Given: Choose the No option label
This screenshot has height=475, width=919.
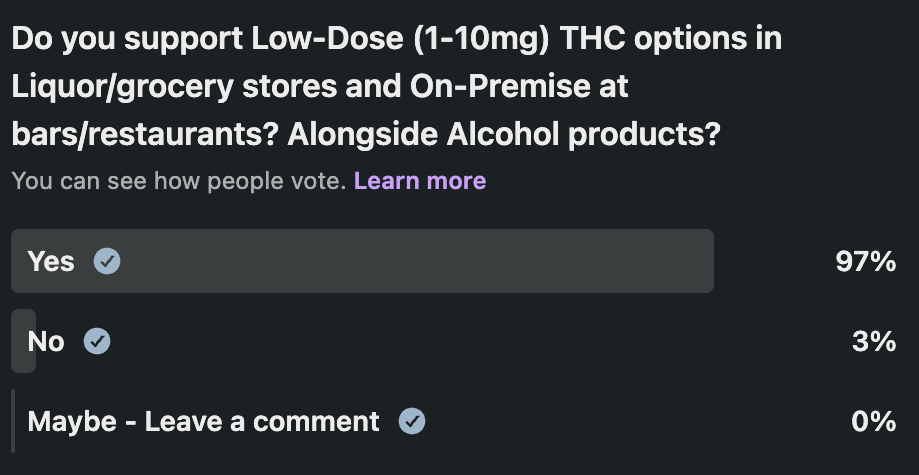Looking at the screenshot, I should 46,342.
